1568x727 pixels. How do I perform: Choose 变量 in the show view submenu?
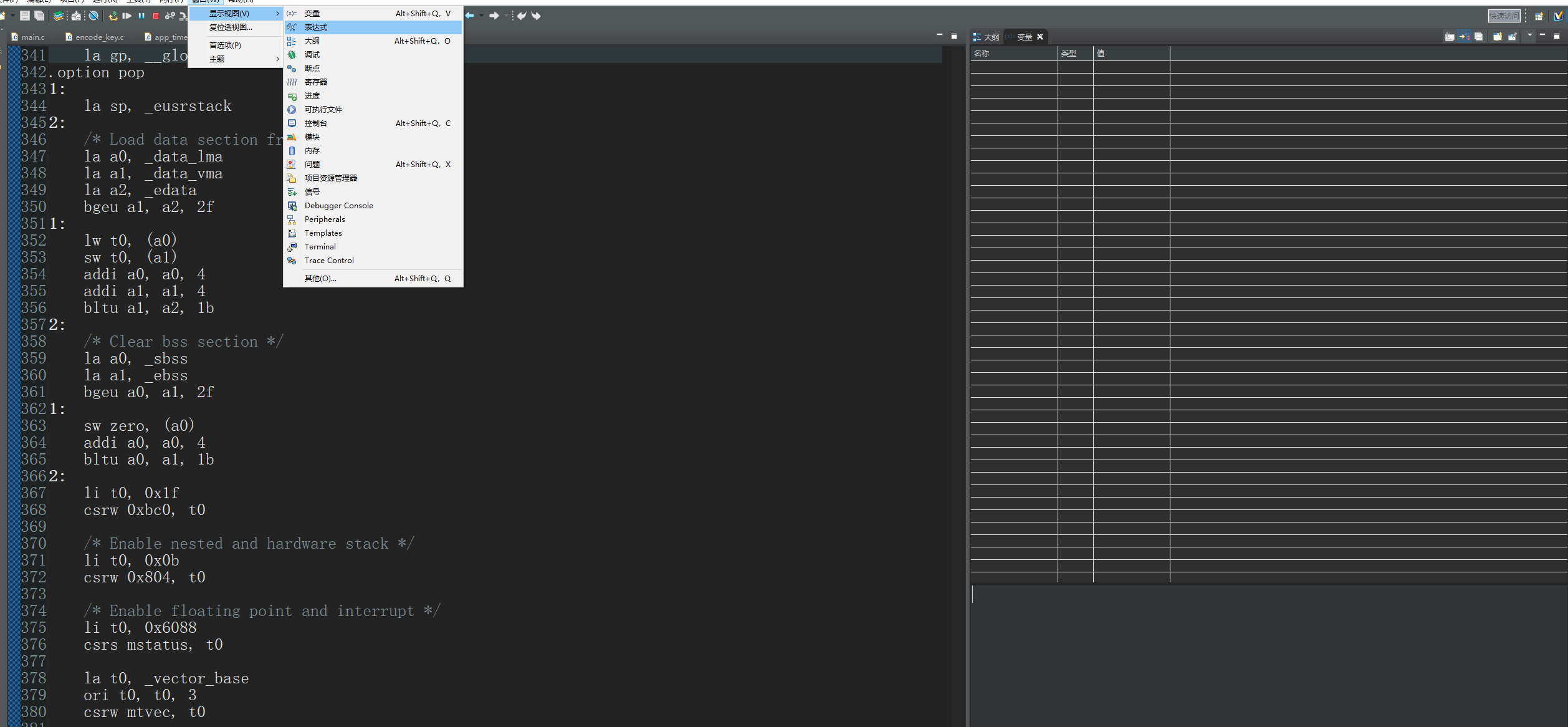click(373, 13)
